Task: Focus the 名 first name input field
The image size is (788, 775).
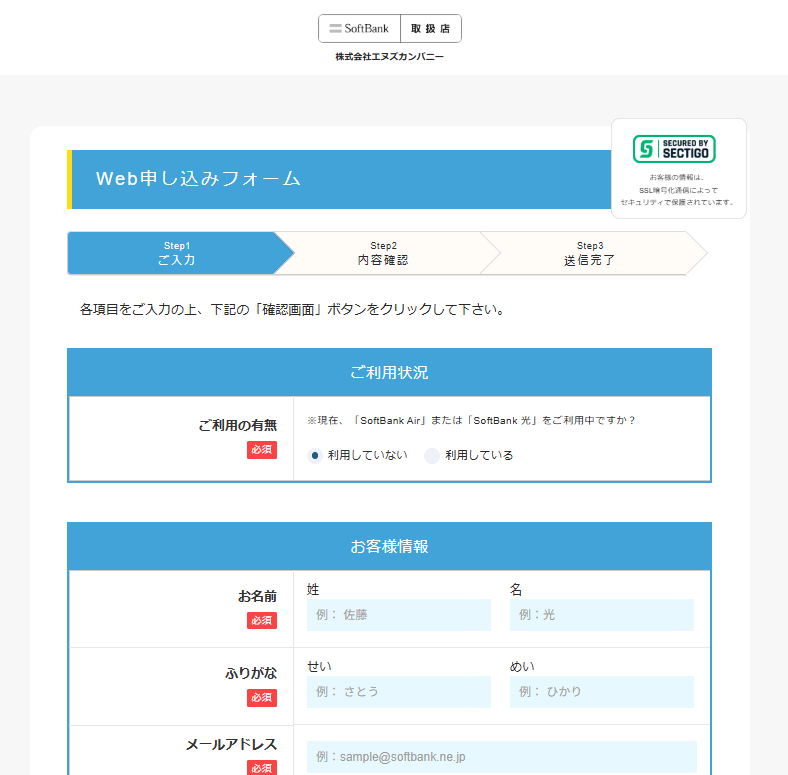Action: (x=601, y=615)
